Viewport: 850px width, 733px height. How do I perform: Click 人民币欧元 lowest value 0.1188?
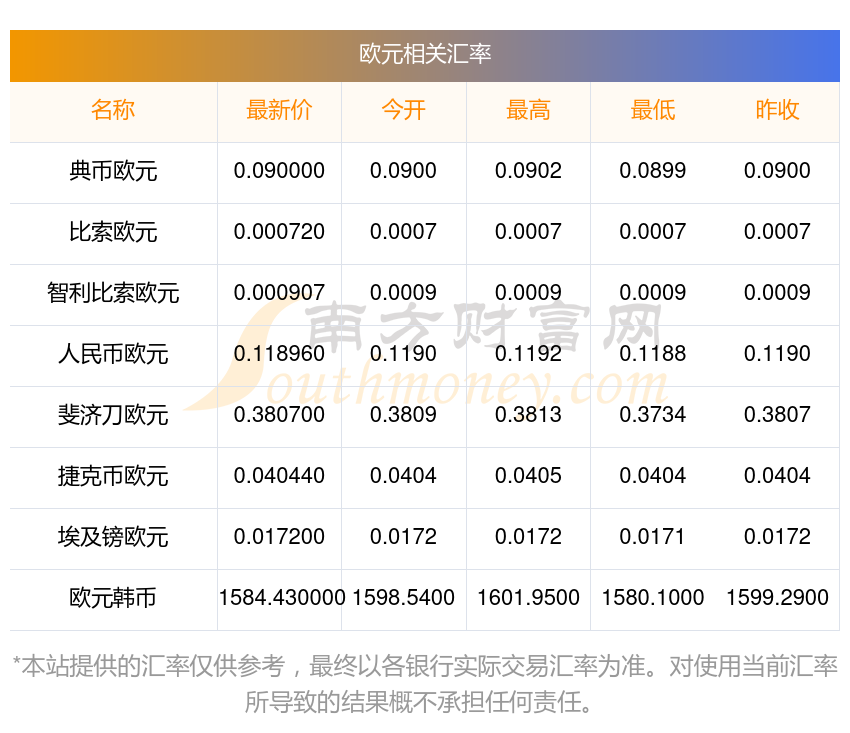coord(653,353)
